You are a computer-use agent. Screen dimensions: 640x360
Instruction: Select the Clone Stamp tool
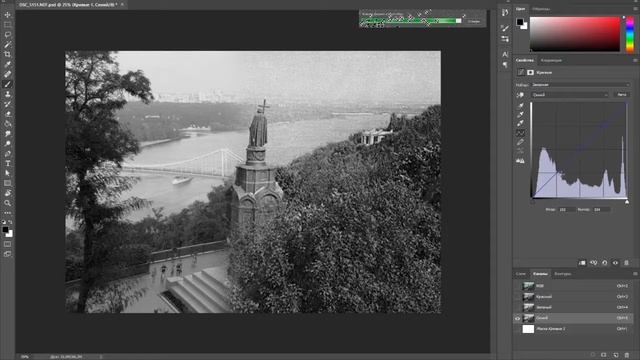tap(7, 94)
